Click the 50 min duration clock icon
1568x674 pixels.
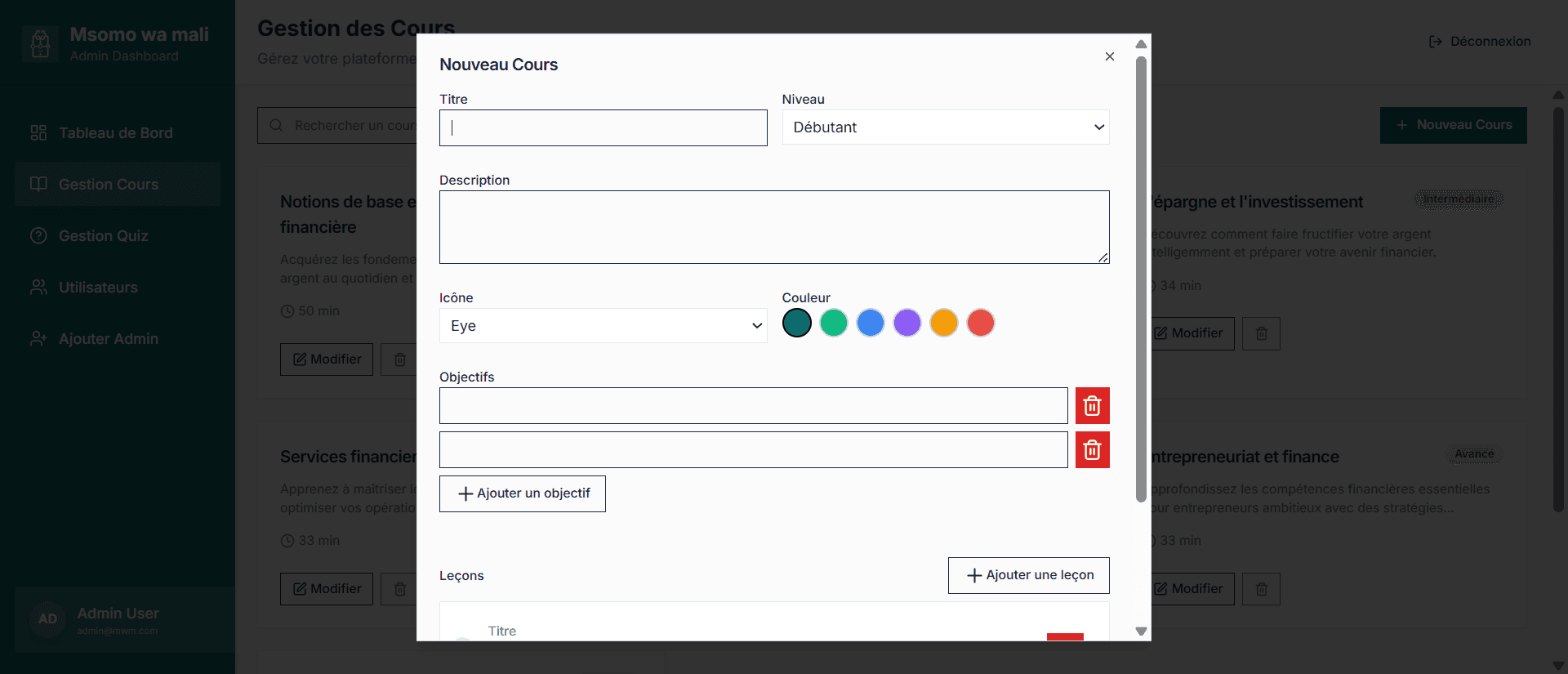pyautogui.click(x=287, y=312)
